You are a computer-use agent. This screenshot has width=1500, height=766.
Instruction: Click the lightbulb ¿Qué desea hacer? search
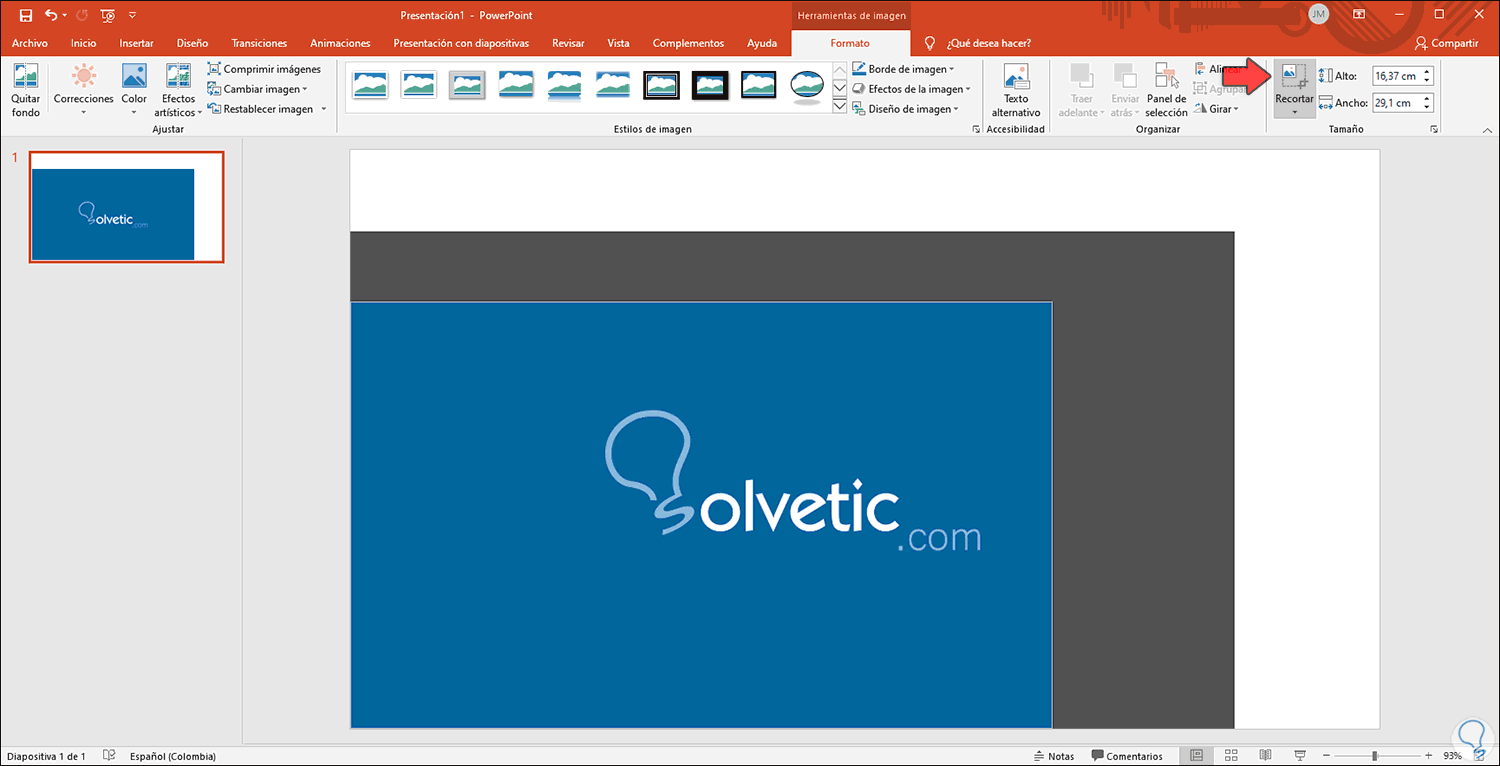977,43
